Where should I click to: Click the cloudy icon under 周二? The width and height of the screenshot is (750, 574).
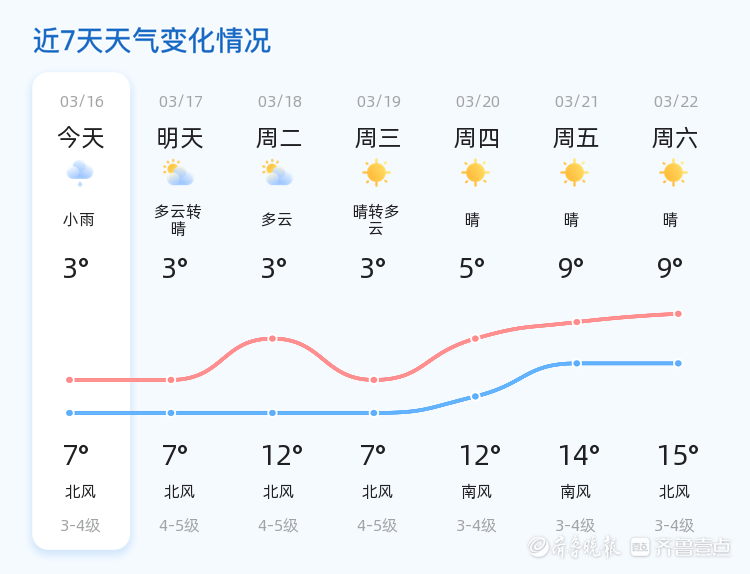[277, 173]
